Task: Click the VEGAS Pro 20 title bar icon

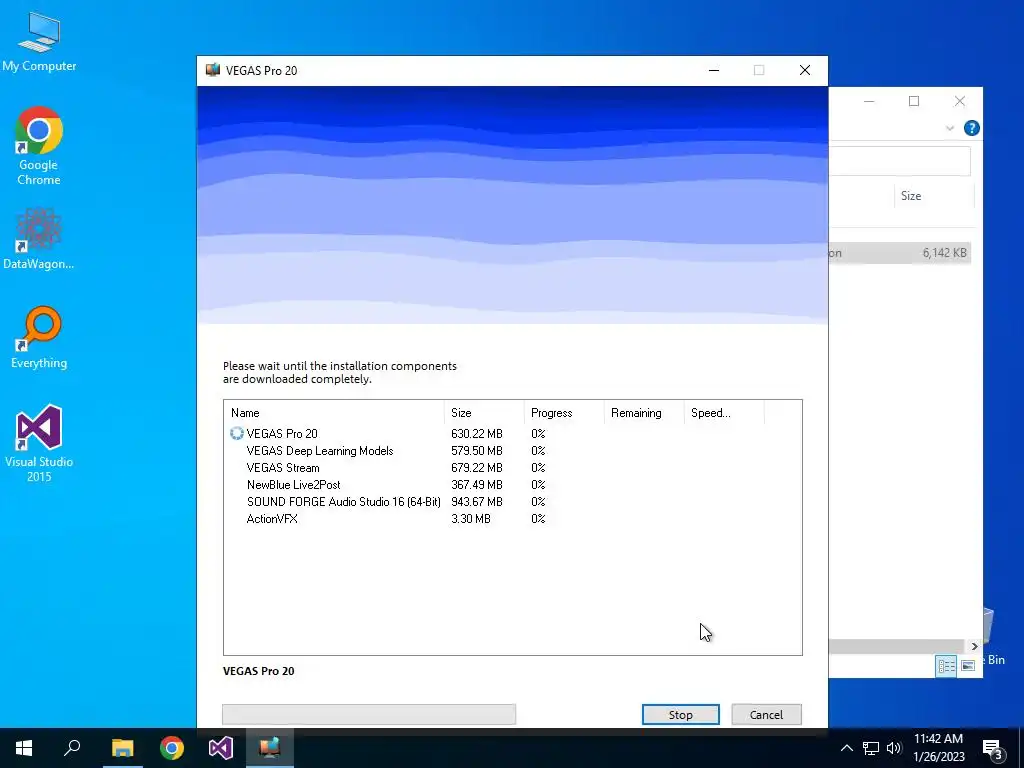Action: click(x=213, y=71)
